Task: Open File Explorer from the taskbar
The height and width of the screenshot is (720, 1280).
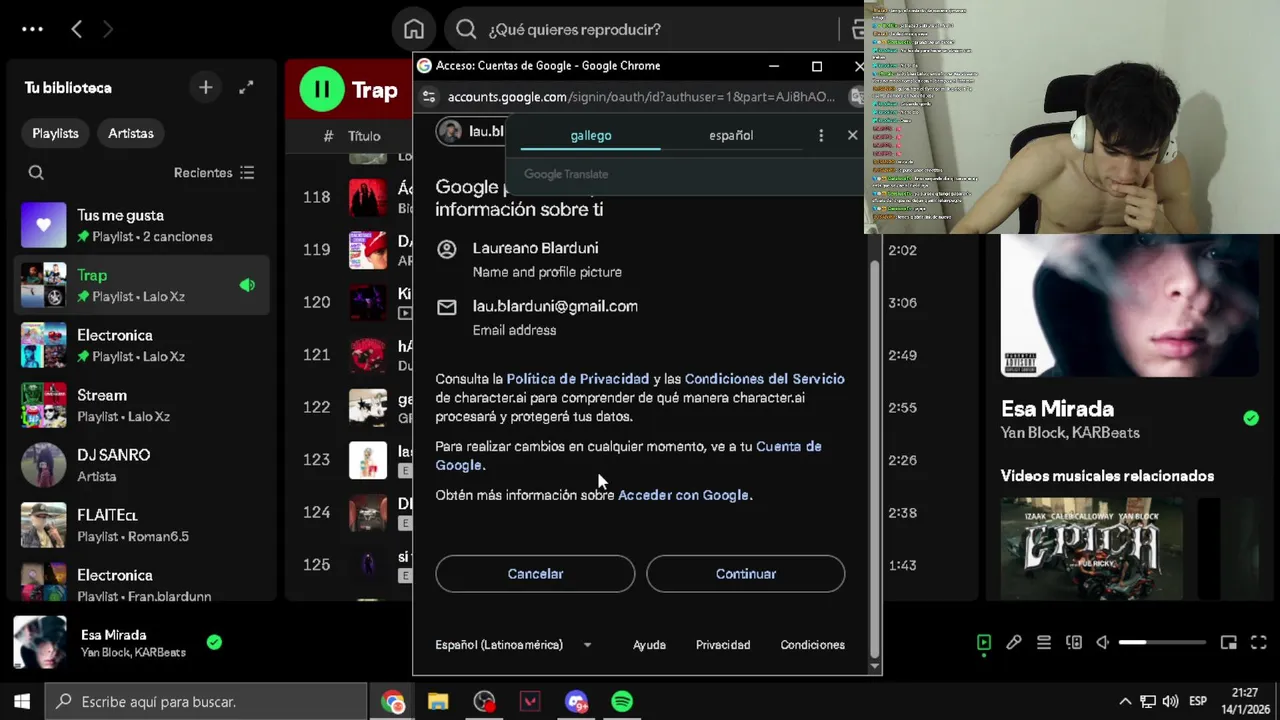Action: pyautogui.click(x=438, y=702)
